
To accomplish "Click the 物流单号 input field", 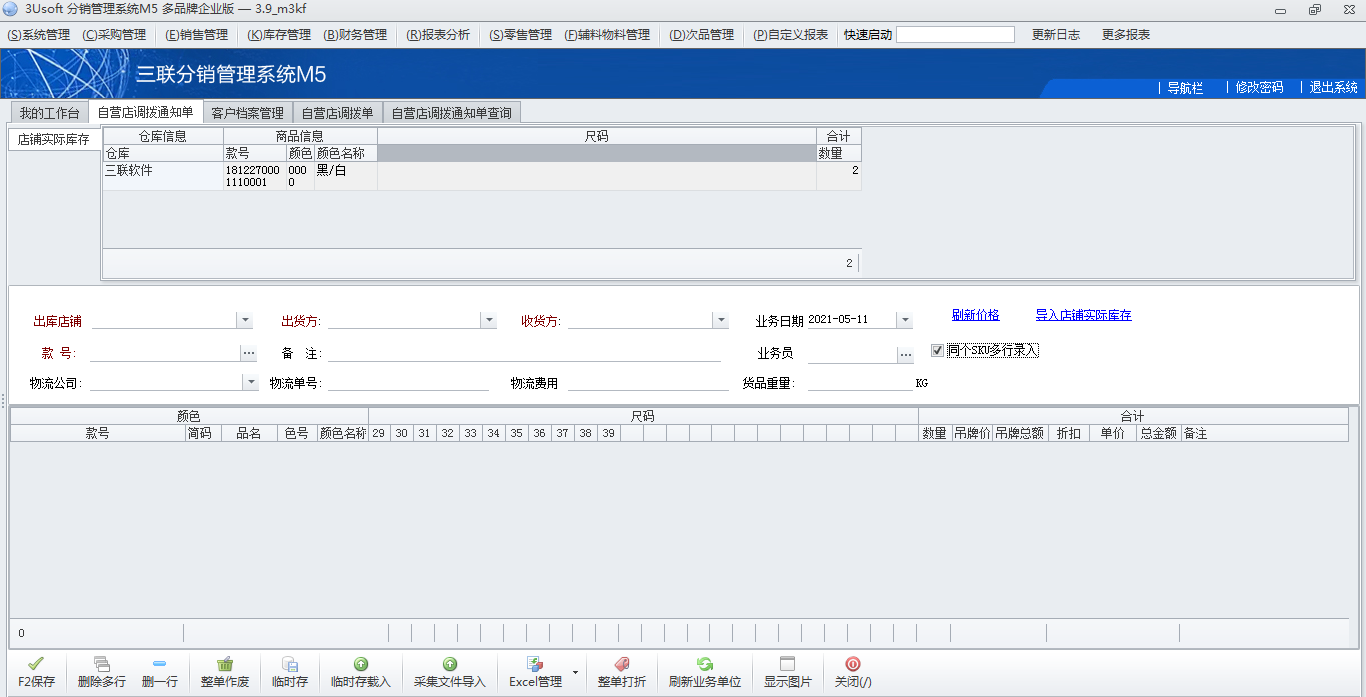I will 408,383.
